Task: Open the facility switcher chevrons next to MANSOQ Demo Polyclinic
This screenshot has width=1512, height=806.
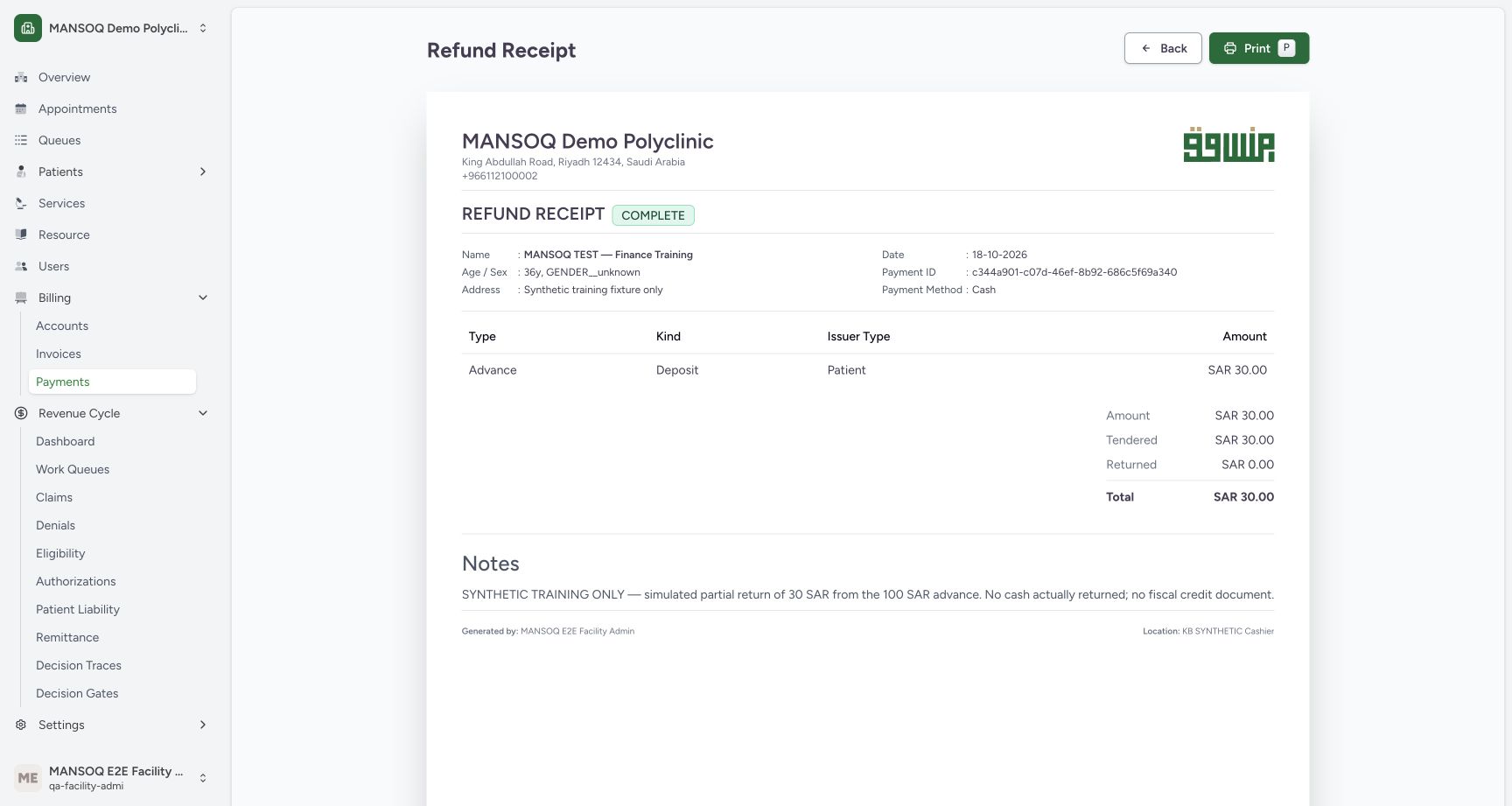Action: tap(203, 28)
